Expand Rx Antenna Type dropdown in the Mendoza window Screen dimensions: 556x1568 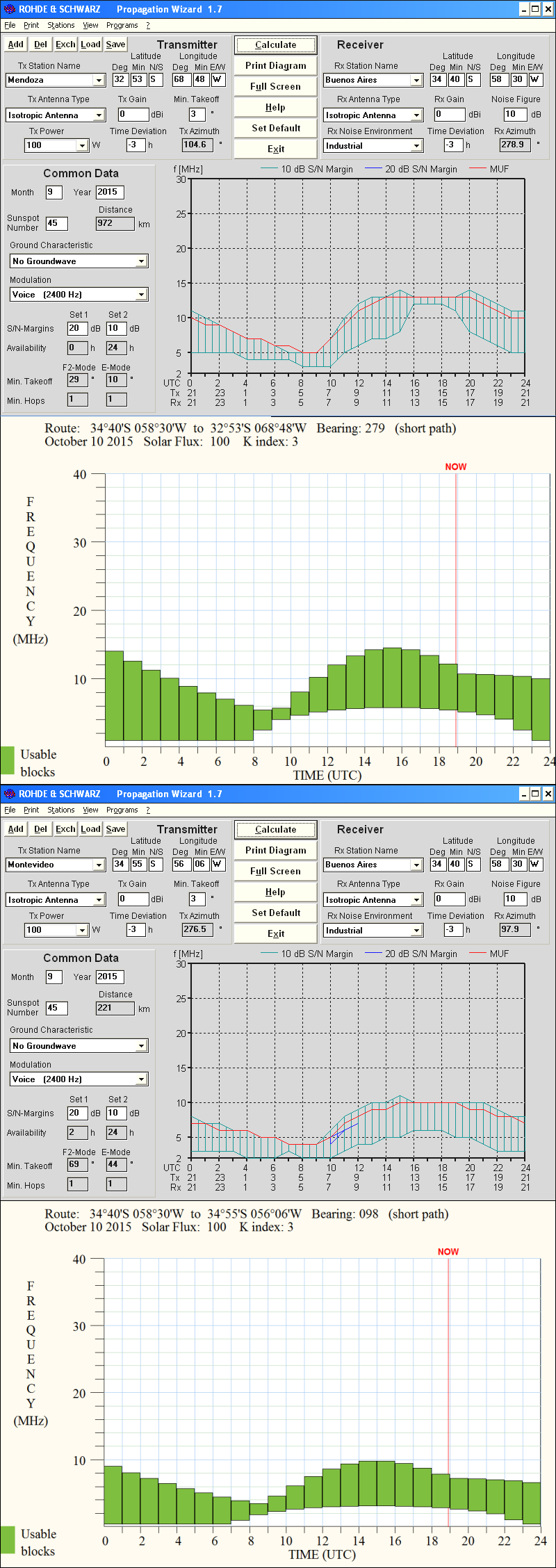pos(417,115)
